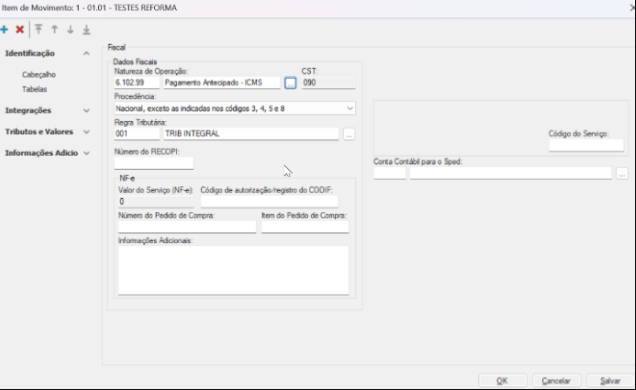Click the Item do Pedido de Compra field

[x=305, y=227]
